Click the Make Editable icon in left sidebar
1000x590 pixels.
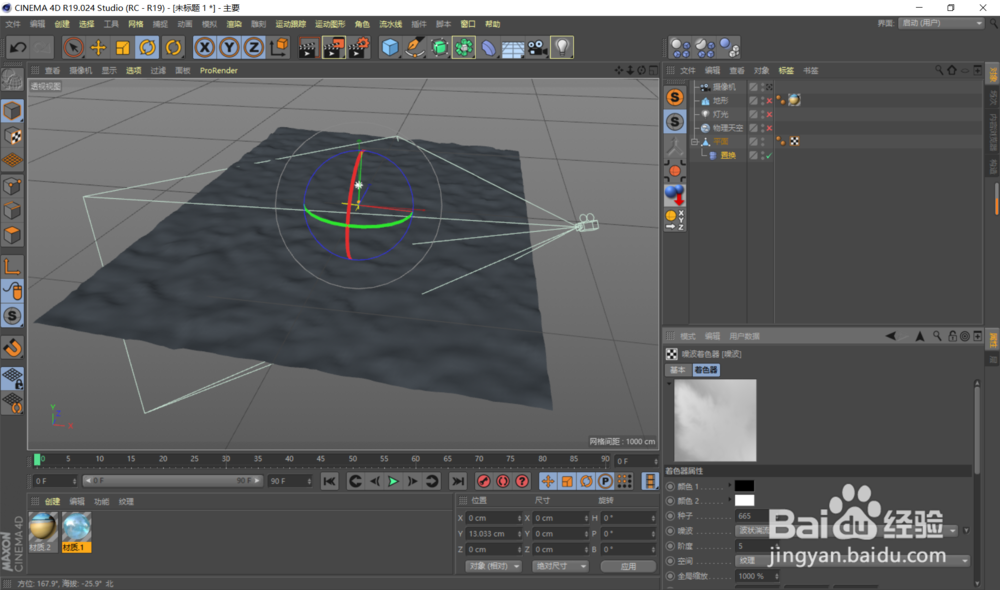coord(12,79)
